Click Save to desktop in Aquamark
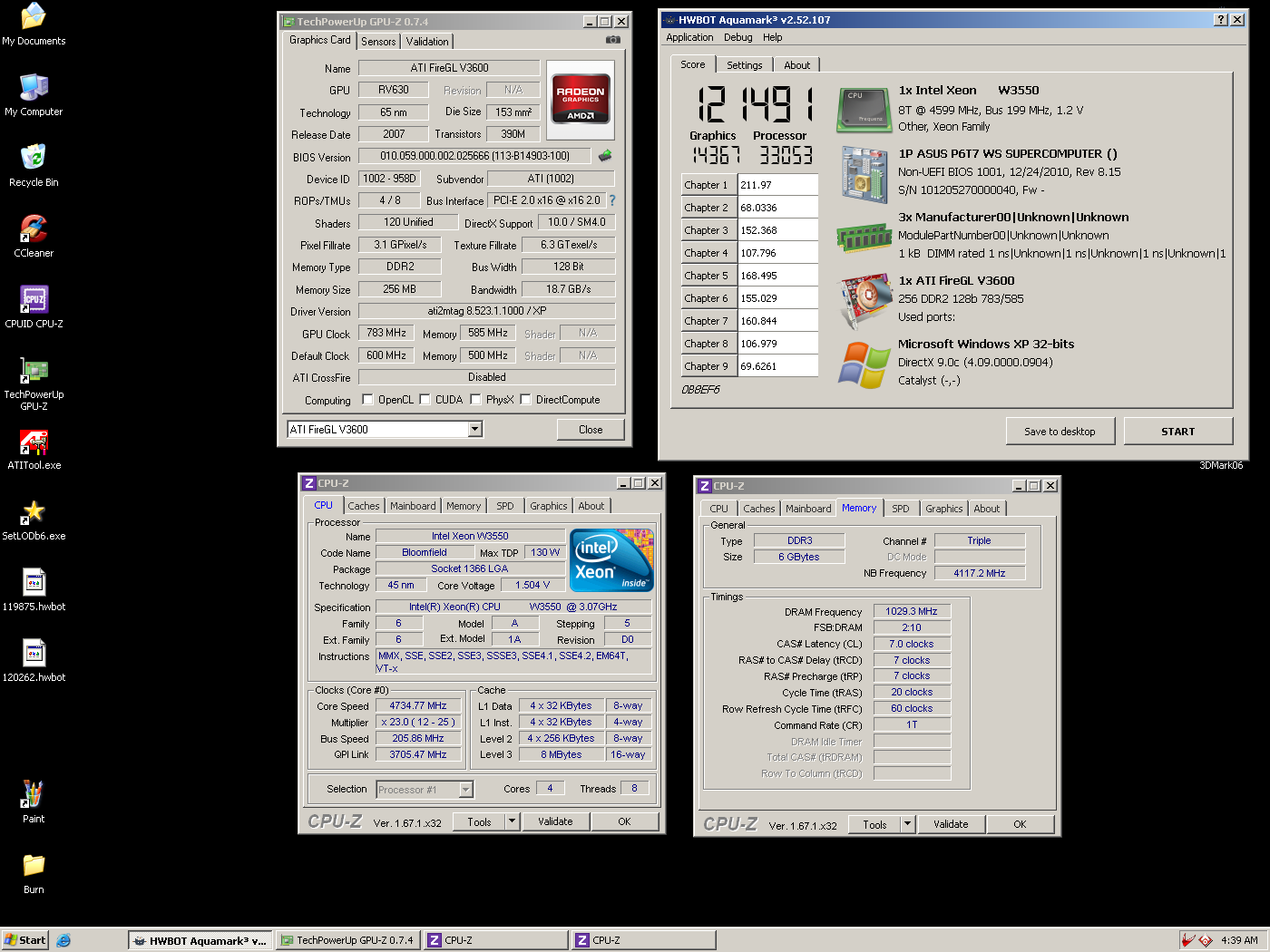This screenshot has height=952, width=1270. (1060, 432)
